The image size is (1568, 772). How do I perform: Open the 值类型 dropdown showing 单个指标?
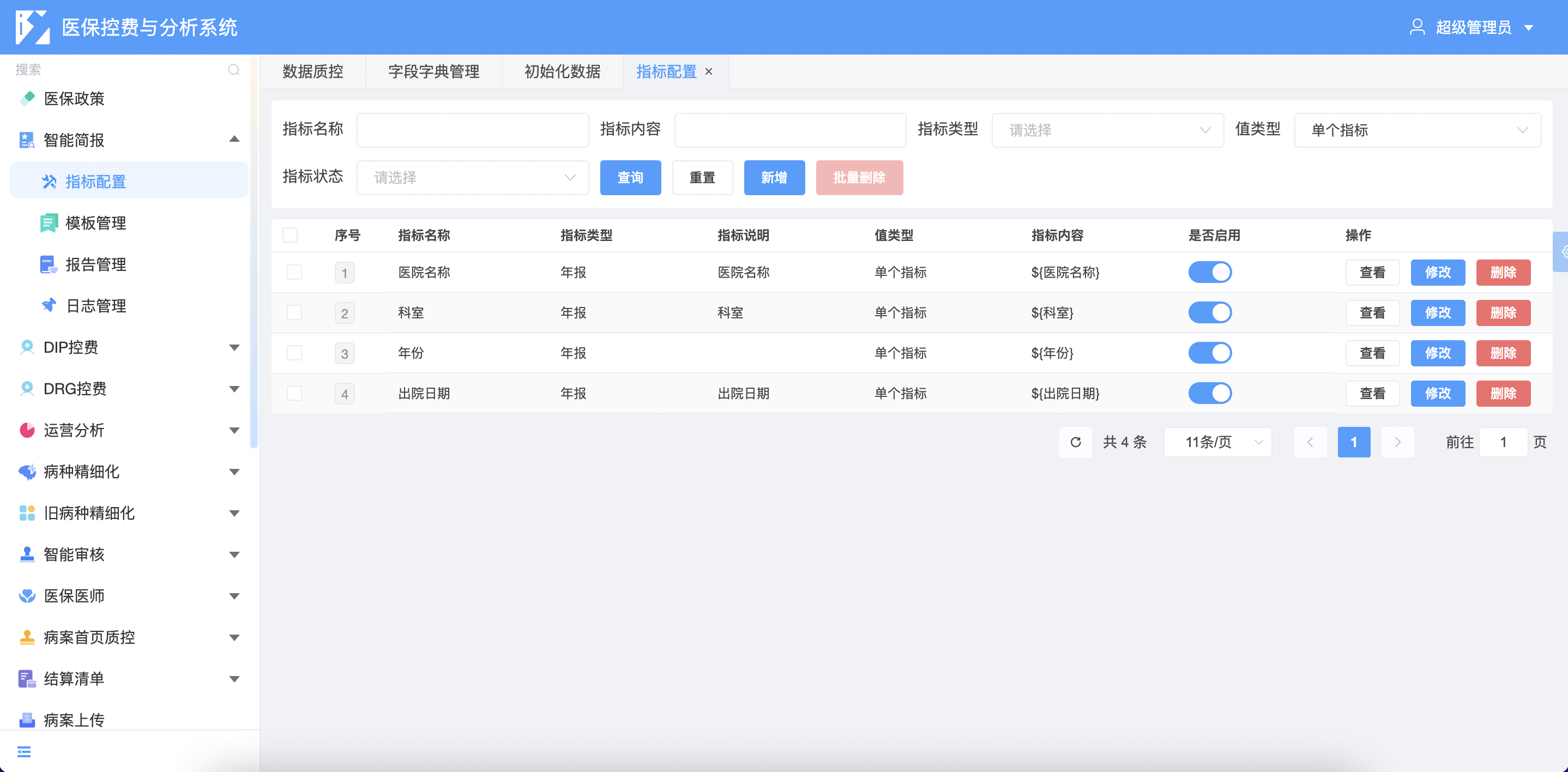1418,130
